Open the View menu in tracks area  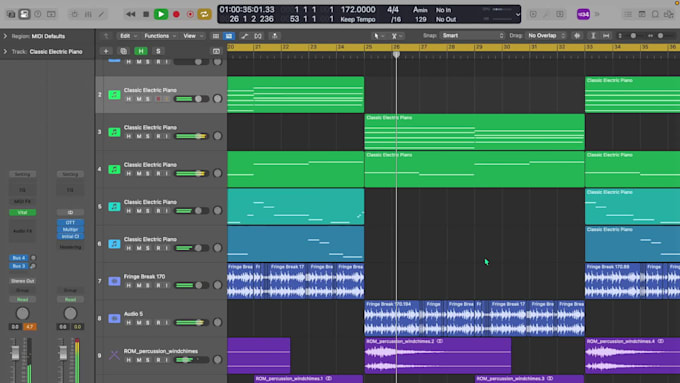[x=192, y=36]
